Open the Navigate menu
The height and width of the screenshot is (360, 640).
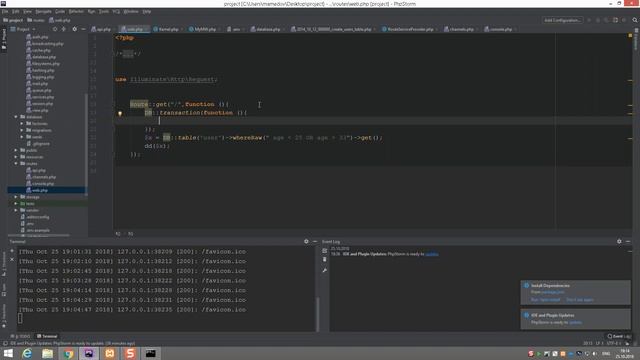pos(43,11)
